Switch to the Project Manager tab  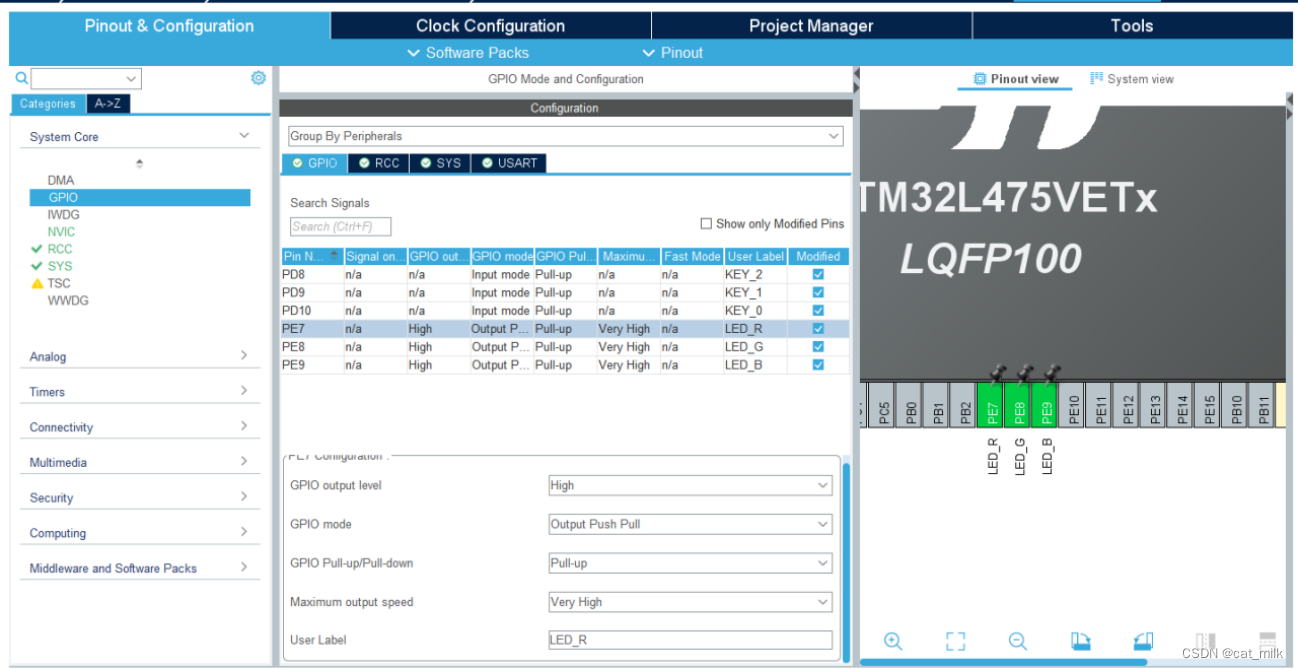[811, 26]
